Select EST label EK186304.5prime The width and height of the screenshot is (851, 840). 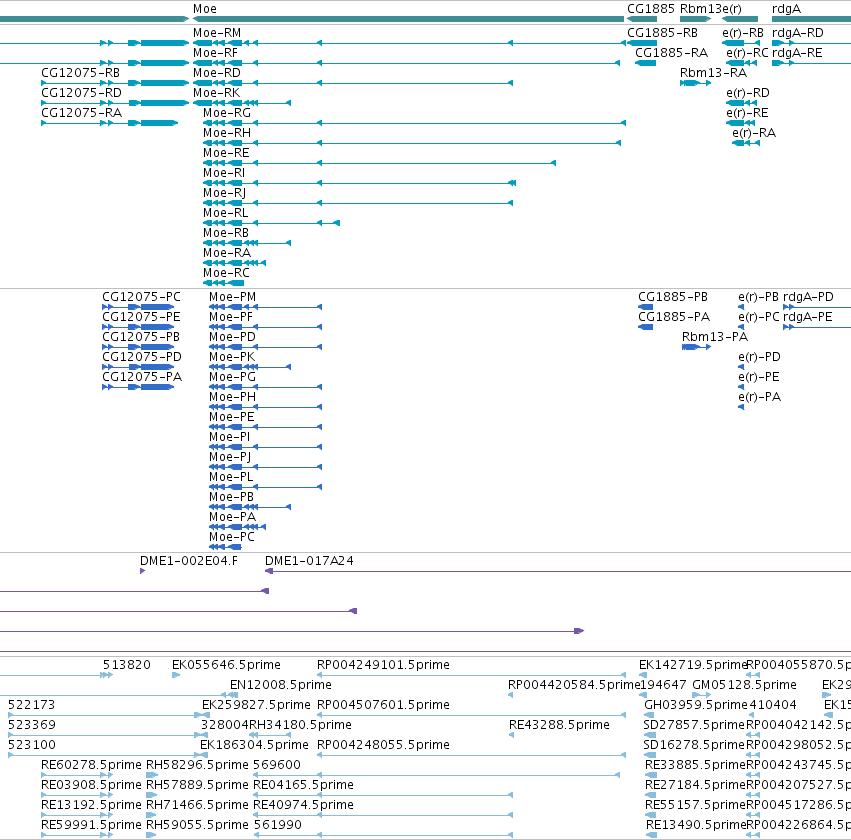[254, 746]
